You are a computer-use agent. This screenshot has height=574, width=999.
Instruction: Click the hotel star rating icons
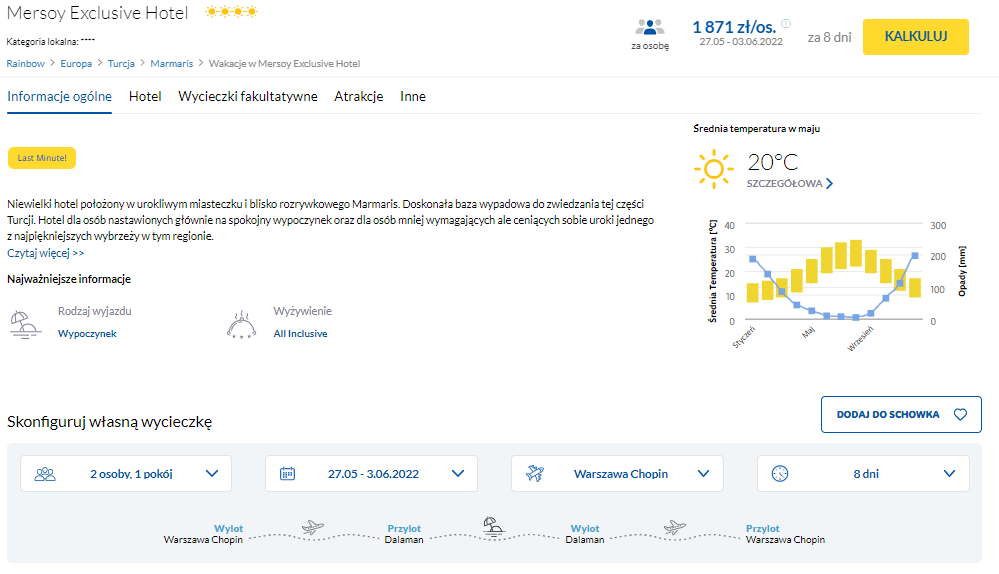[231, 12]
